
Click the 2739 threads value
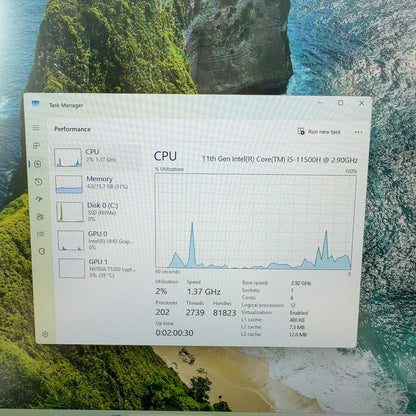click(195, 313)
